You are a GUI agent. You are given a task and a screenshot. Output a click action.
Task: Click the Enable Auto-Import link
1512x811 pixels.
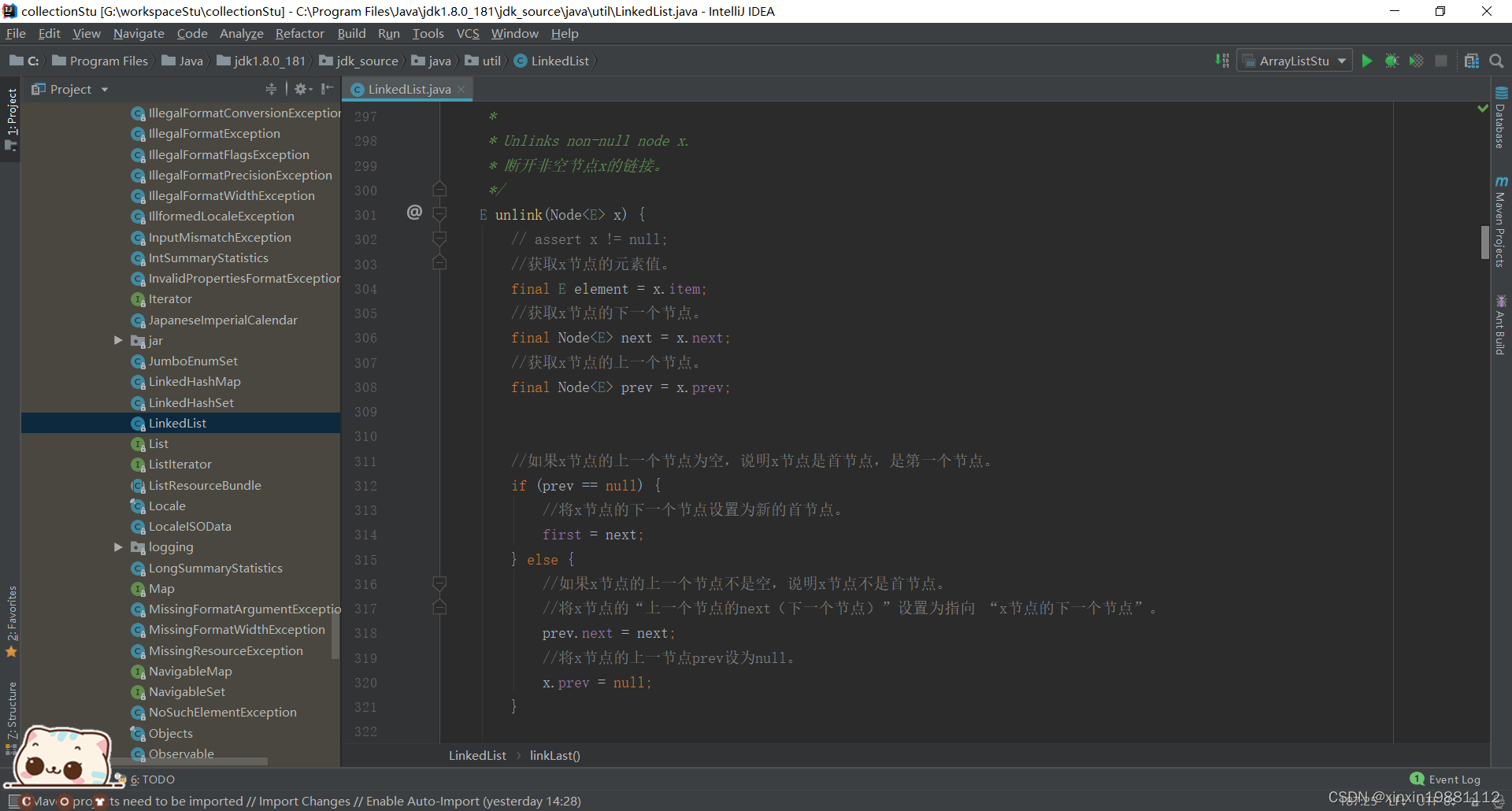[x=422, y=801]
